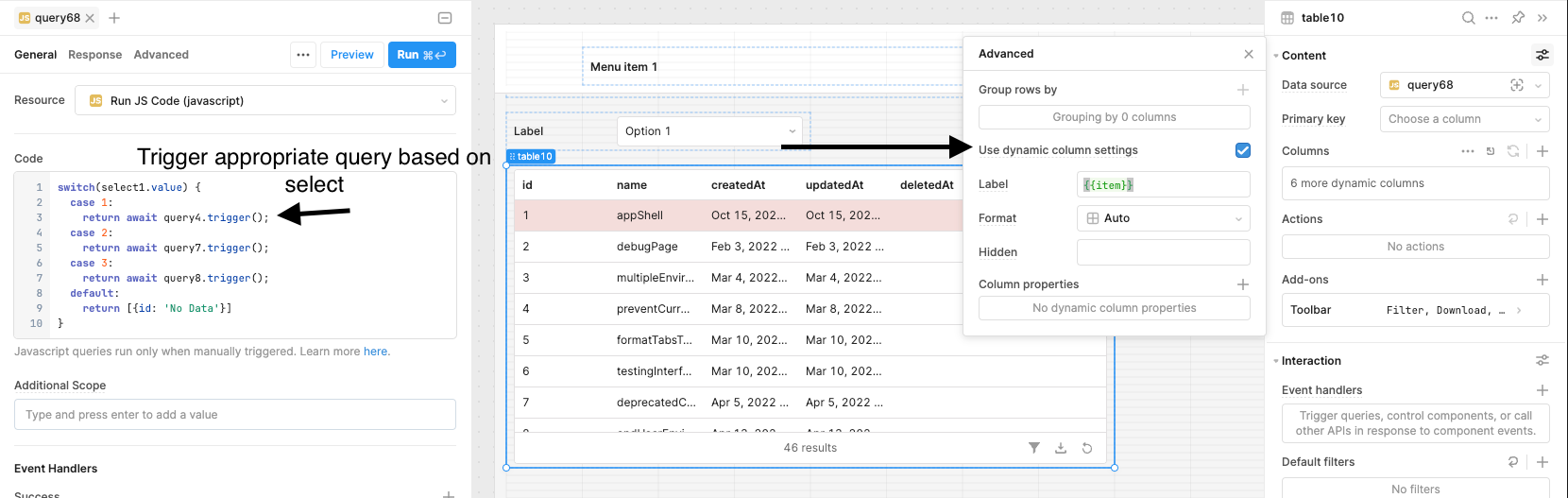Open Content section advanced settings icon
This screenshot has height=498, width=1568.
1542,56
